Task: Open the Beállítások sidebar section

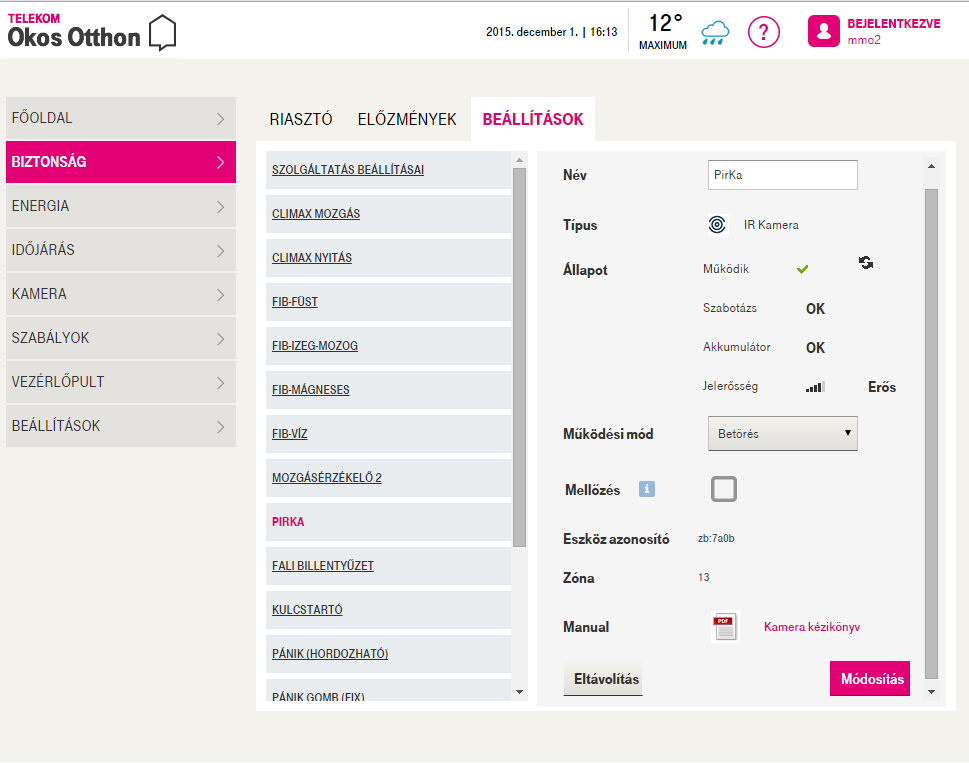Action: (x=121, y=426)
